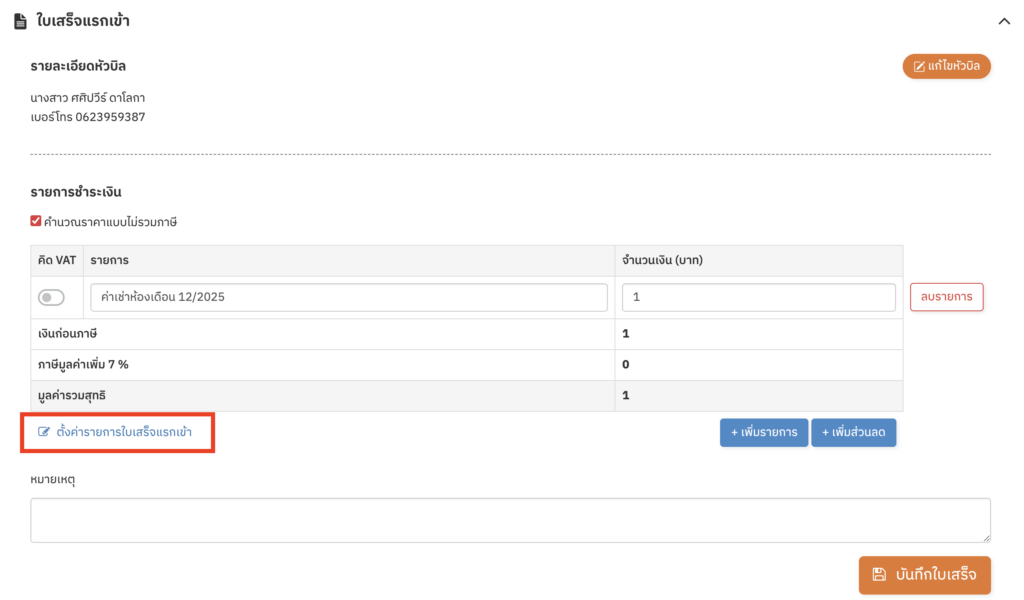Grab the resize handle of หมายเหตุ textarea
Viewport: 1024px width, 600px height.
pos(985,537)
